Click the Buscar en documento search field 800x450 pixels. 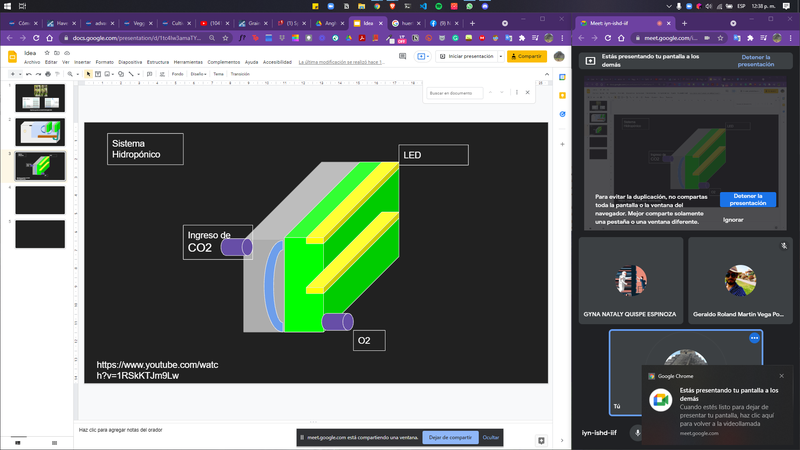tap(455, 93)
